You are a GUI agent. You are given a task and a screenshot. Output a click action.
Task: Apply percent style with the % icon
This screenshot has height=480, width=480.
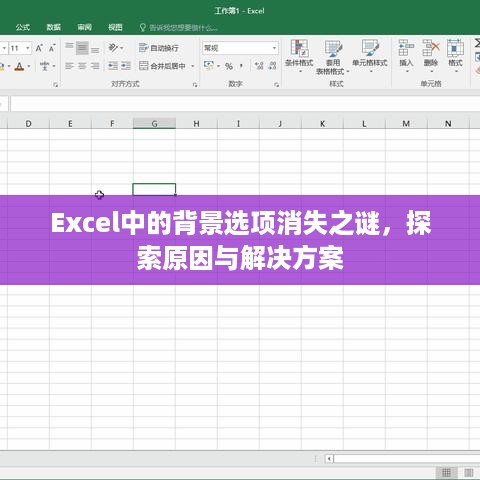click(229, 66)
